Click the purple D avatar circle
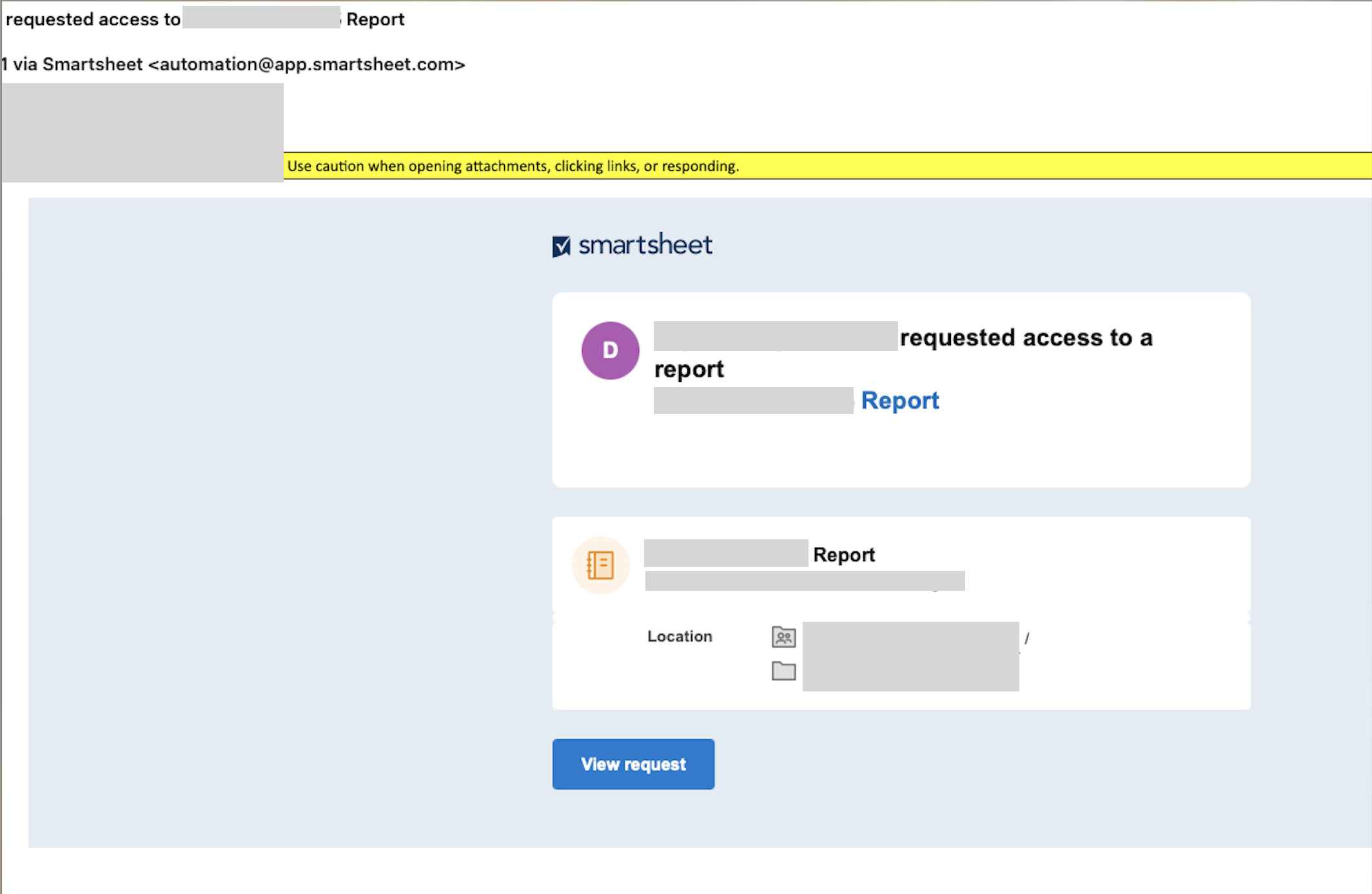This screenshot has width=1372, height=894. coord(610,350)
